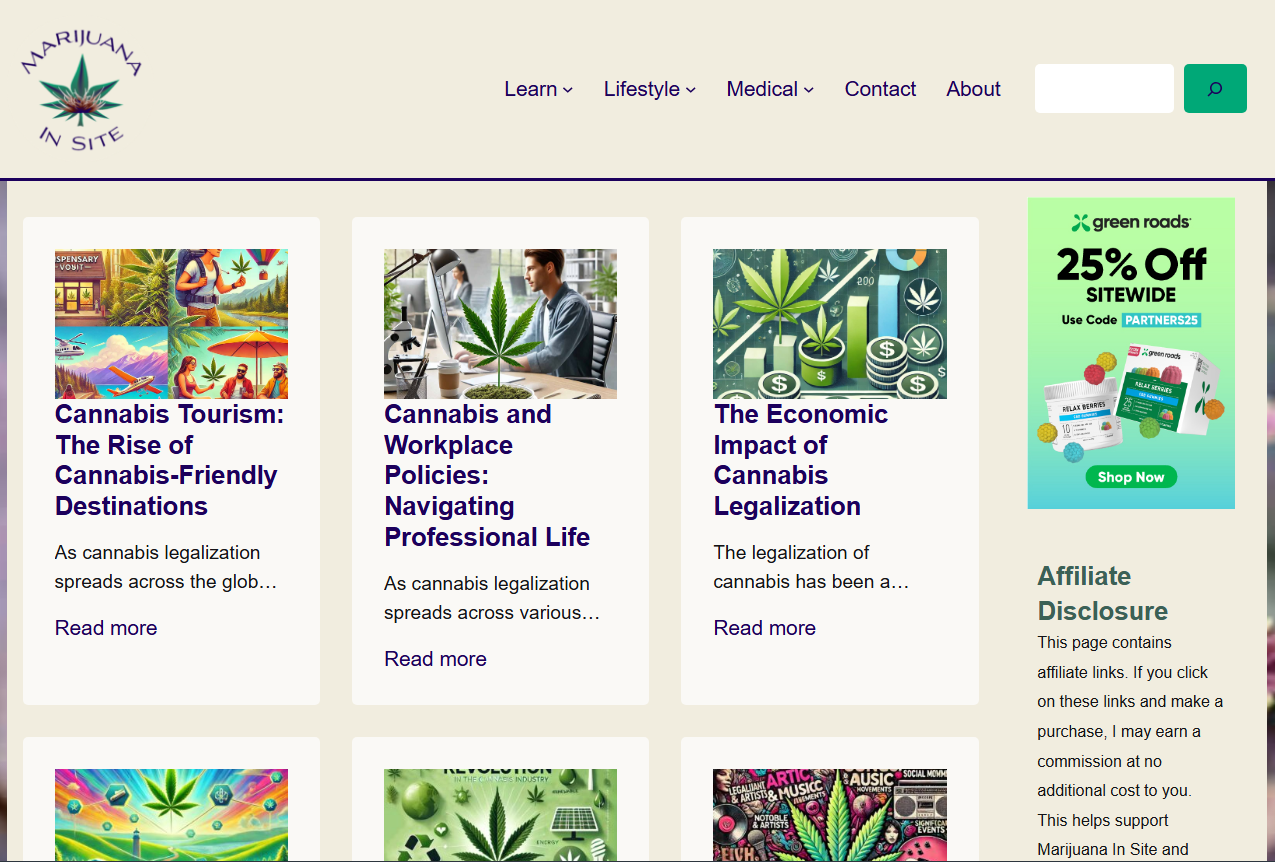Click Read more under Cannabis Tourism

(x=106, y=627)
